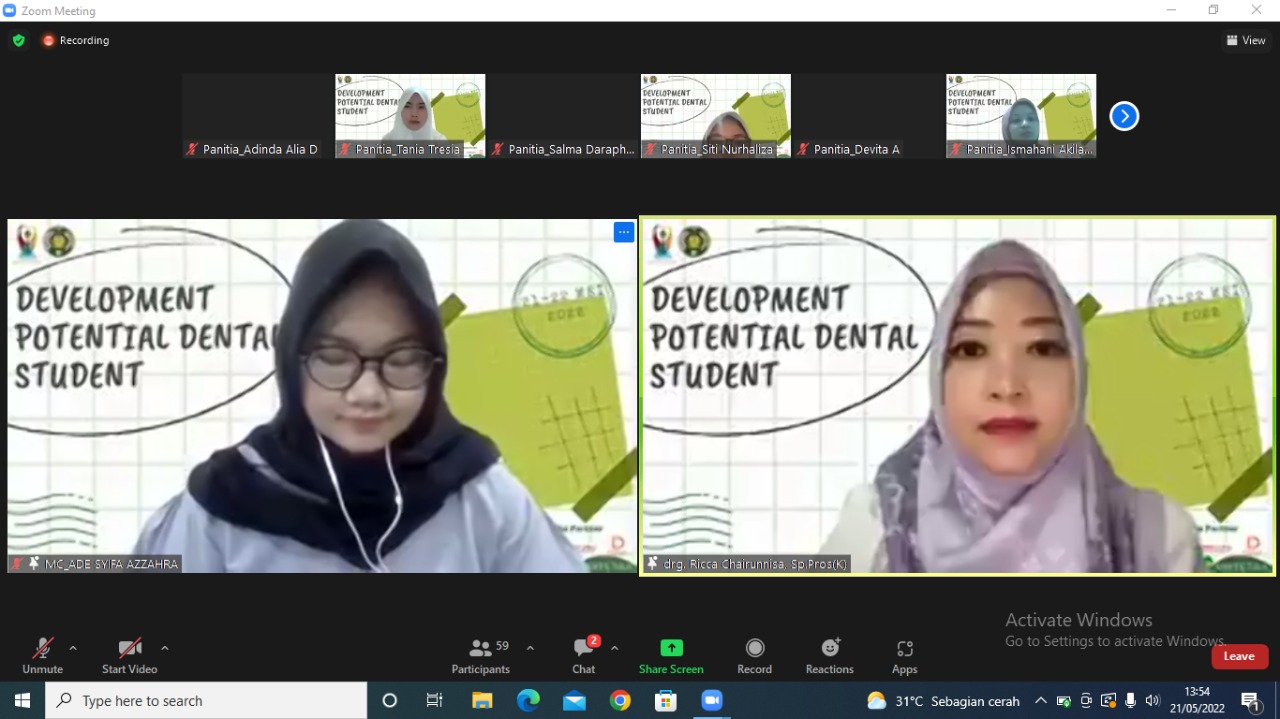This screenshot has width=1280, height=719.
Task: Turn on camera with Start Video
Action: [129, 656]
